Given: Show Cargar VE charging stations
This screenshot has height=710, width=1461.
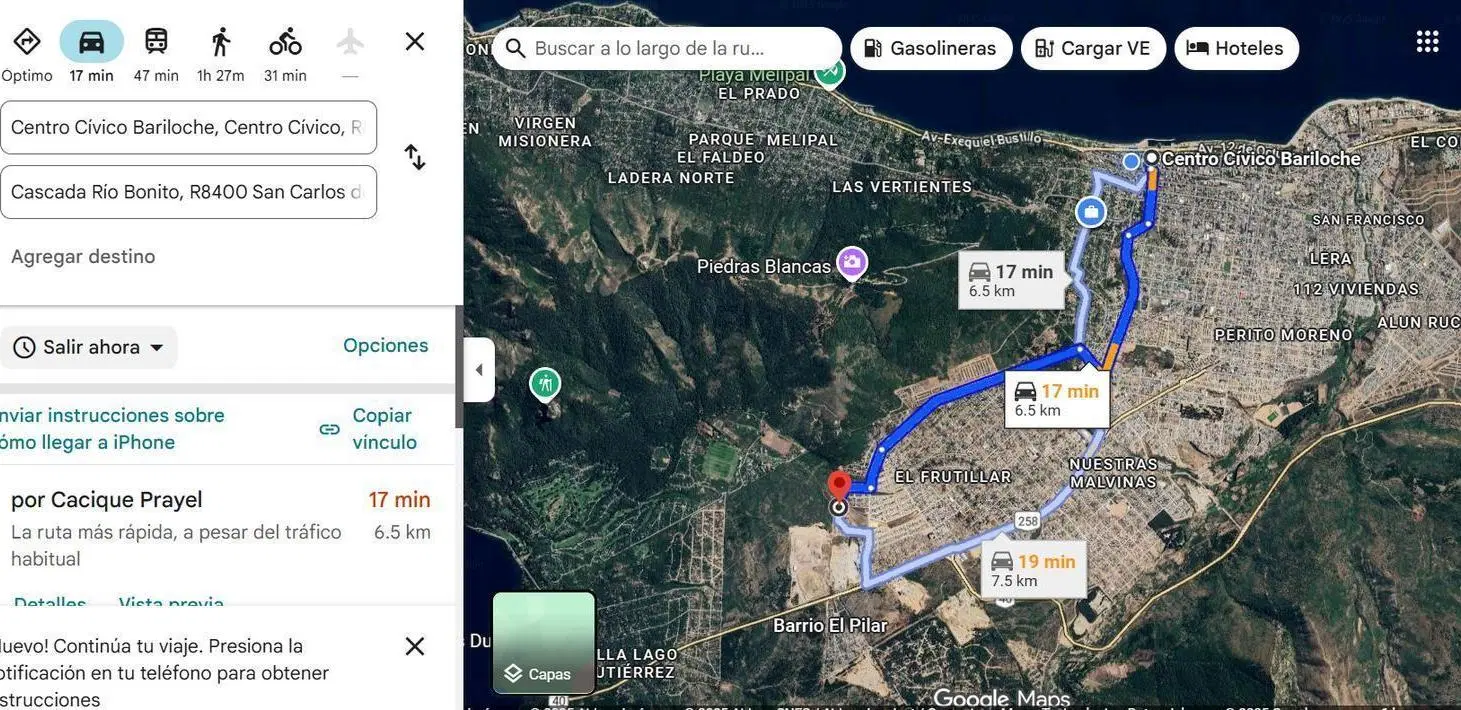Looking at the screenshot, I should coord(1093,48).
